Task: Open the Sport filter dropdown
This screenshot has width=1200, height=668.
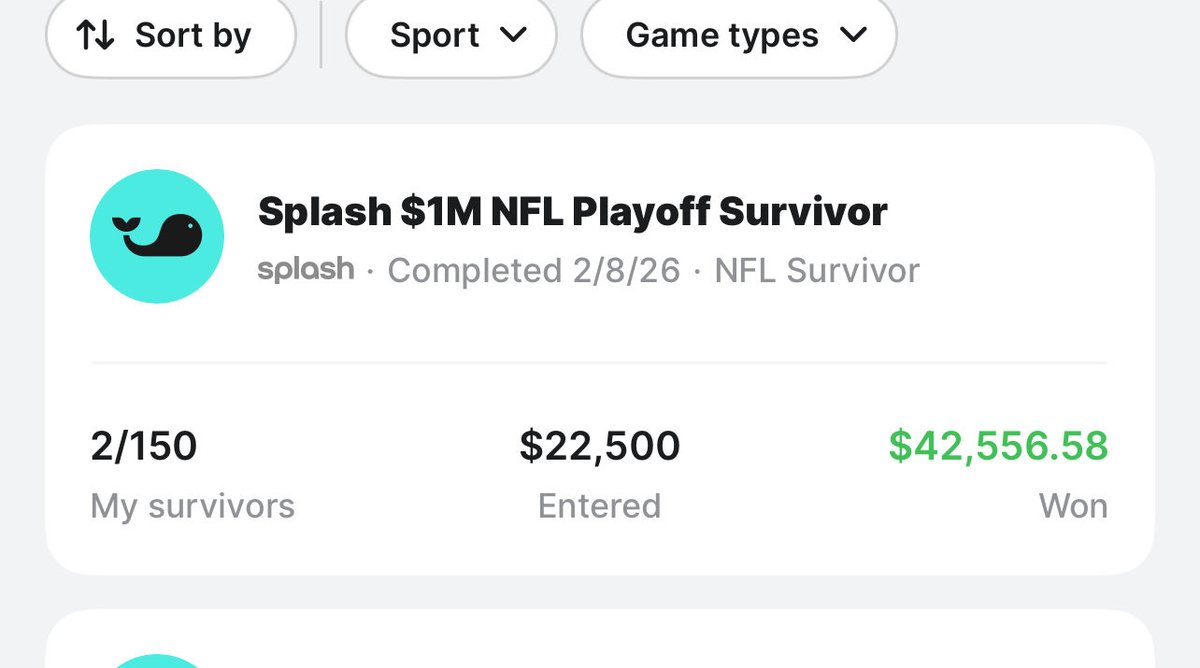Action: click(x=450, y=36)
